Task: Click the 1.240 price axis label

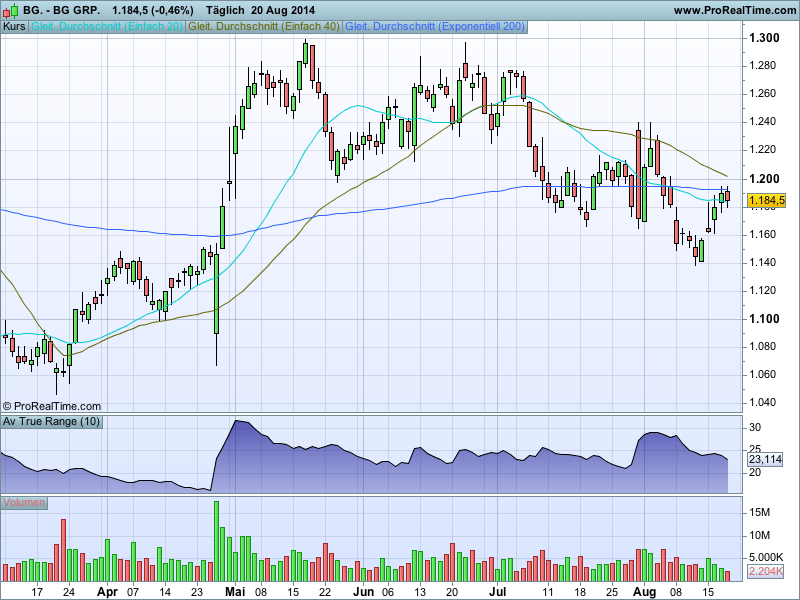Action: pos(762,122)
